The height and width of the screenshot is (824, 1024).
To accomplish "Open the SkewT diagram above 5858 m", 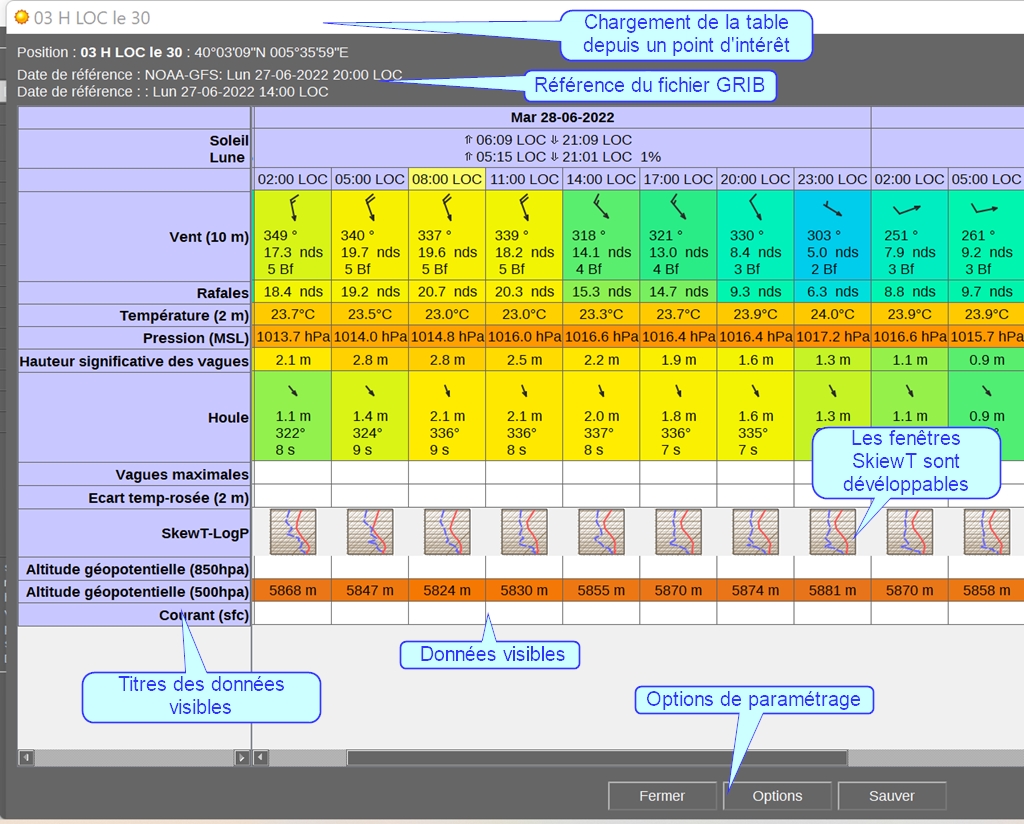I will [x=987, y=532].
